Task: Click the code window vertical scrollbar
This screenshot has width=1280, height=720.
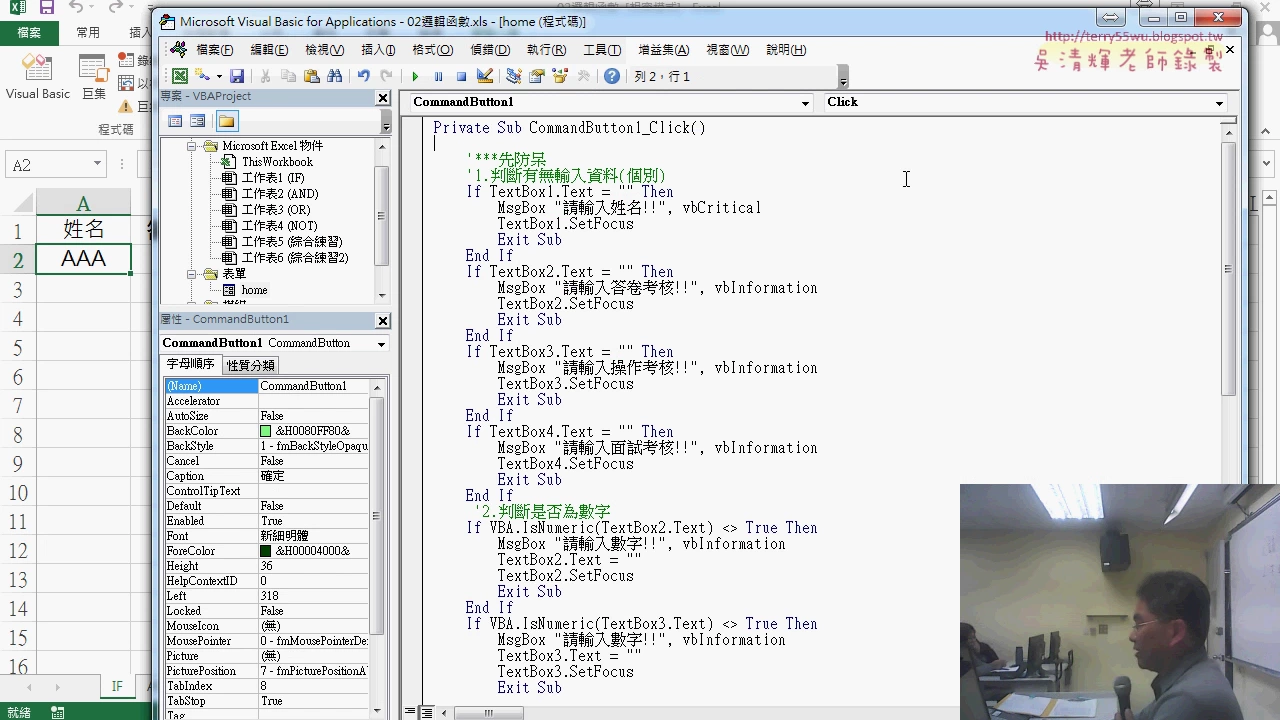Action: tap(1229, 270)
